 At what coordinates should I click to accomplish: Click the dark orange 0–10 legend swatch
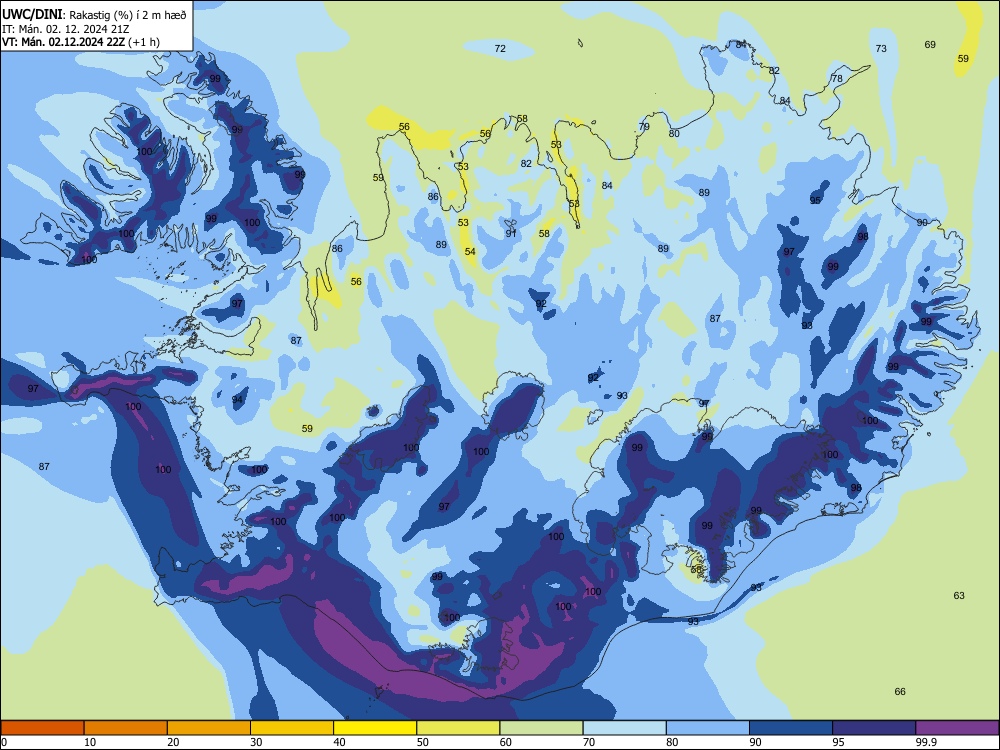click(x=42, y=728)
